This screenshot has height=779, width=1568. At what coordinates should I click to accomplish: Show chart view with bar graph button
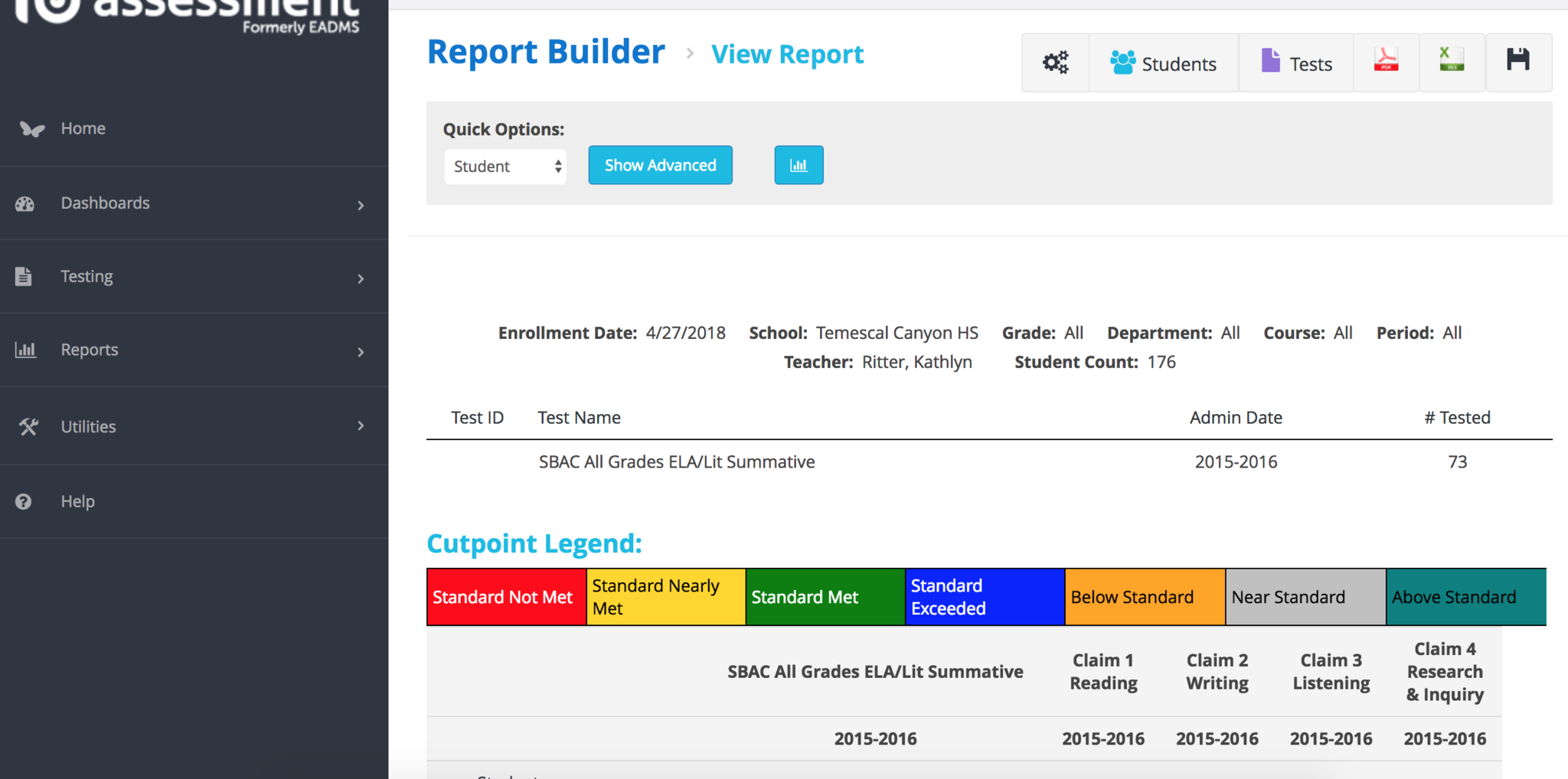point(799,165)
